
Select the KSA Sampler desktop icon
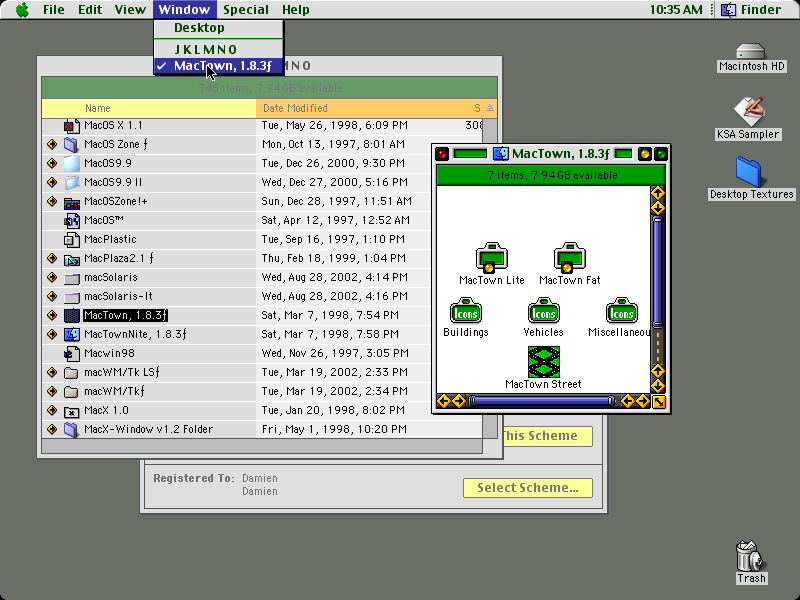pyautogui.click(x=748, y=111)
